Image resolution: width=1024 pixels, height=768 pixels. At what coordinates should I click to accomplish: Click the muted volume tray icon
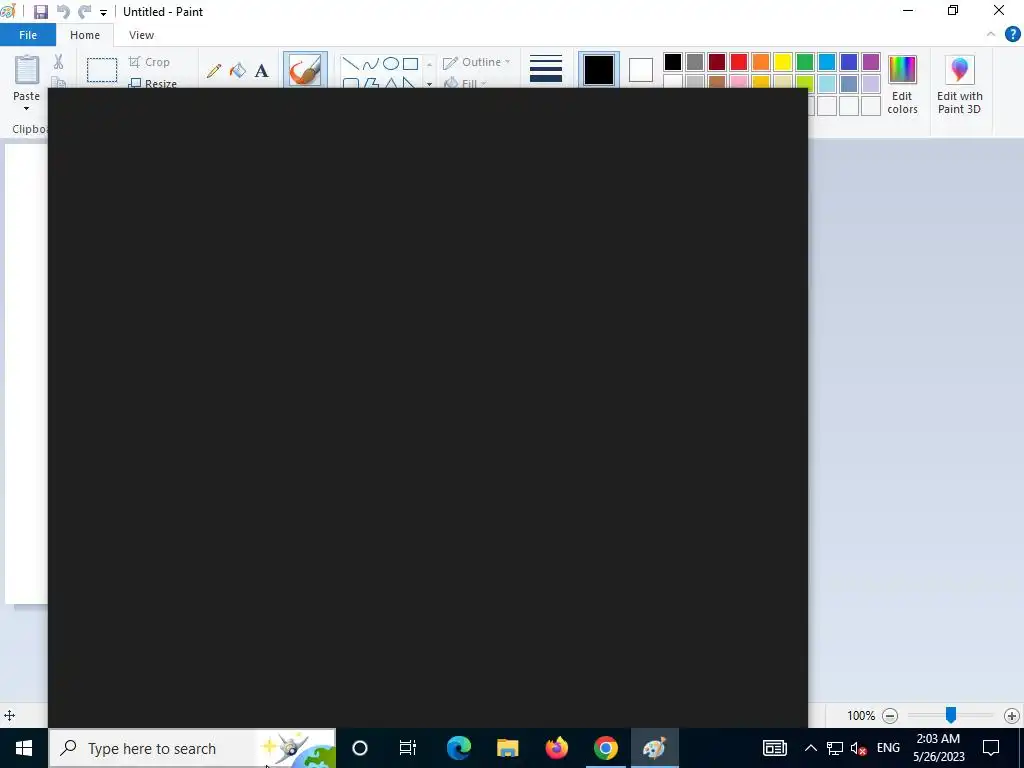(859, 748)
